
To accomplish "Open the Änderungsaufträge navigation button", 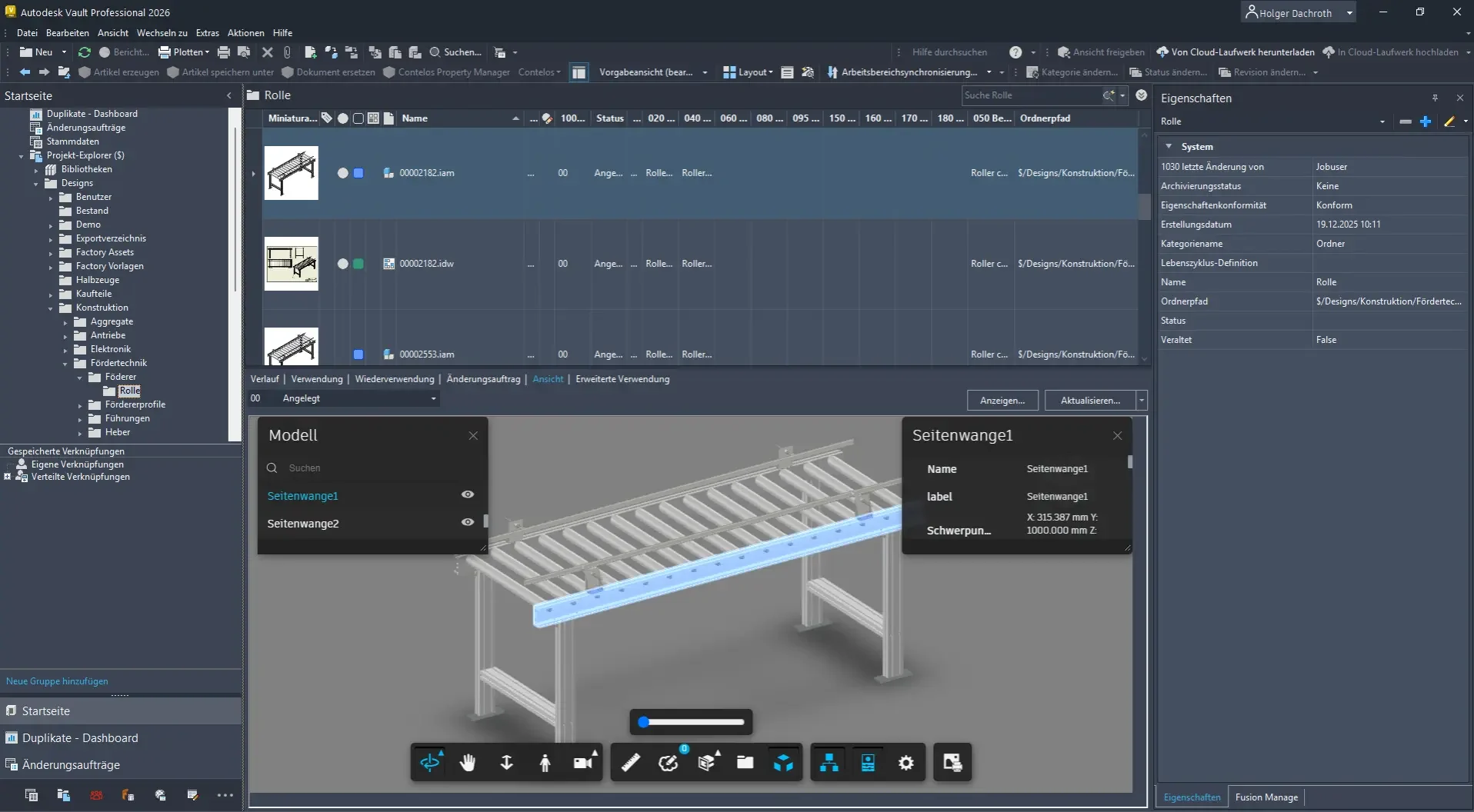I will point(121,765).
